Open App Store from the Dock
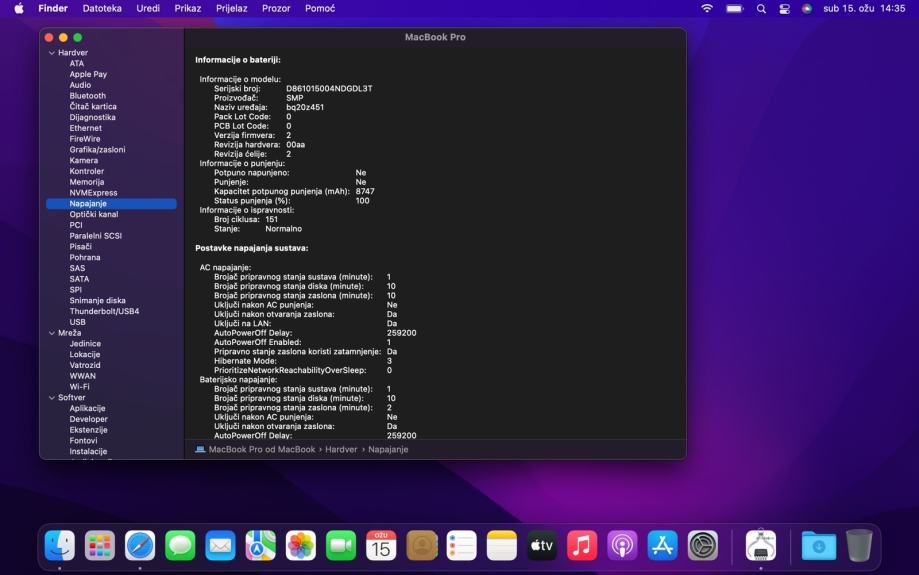919x575 pixels. (662, 545)
